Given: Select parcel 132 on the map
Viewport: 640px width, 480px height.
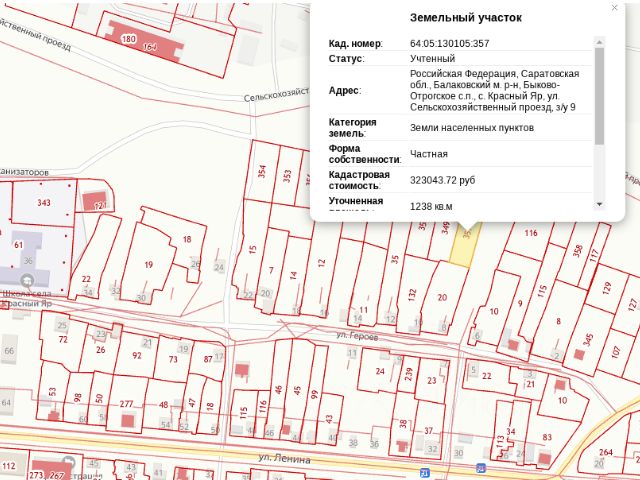Looking at the screenshot, I should (412, 294).
